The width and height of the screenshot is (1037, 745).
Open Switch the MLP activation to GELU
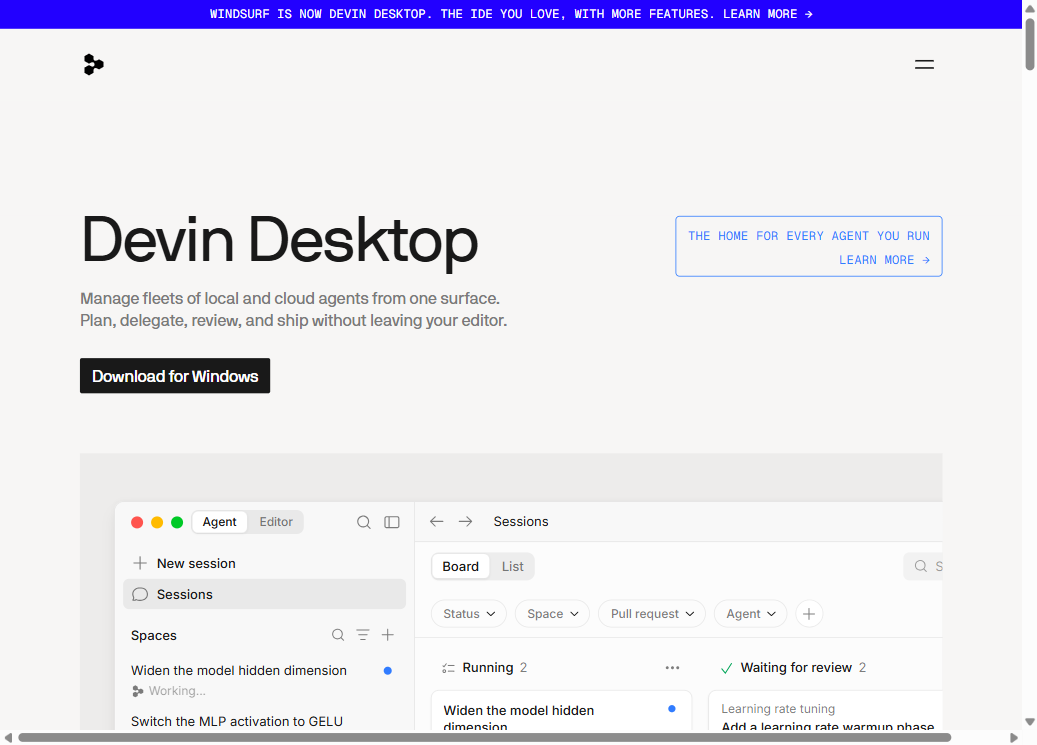[237, 721]
